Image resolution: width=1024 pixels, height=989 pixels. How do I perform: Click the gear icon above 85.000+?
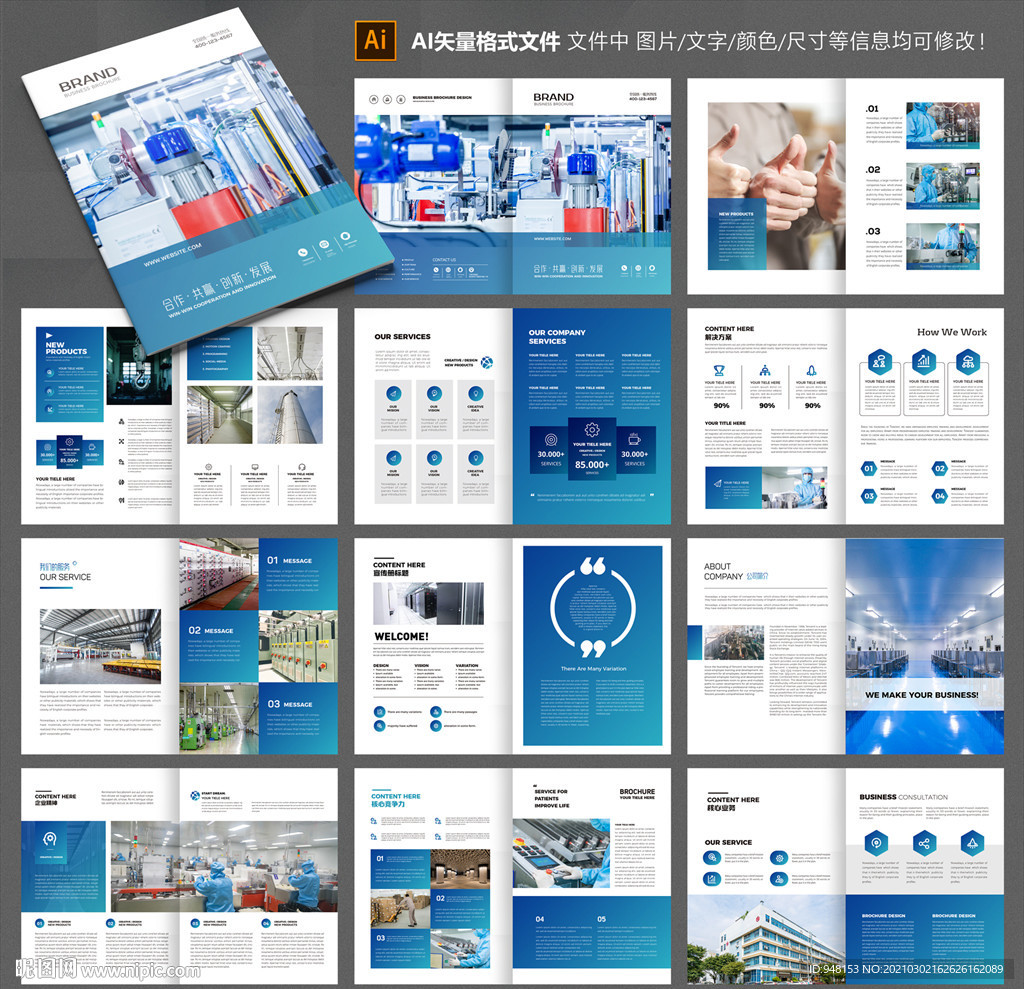pos(592,430)
